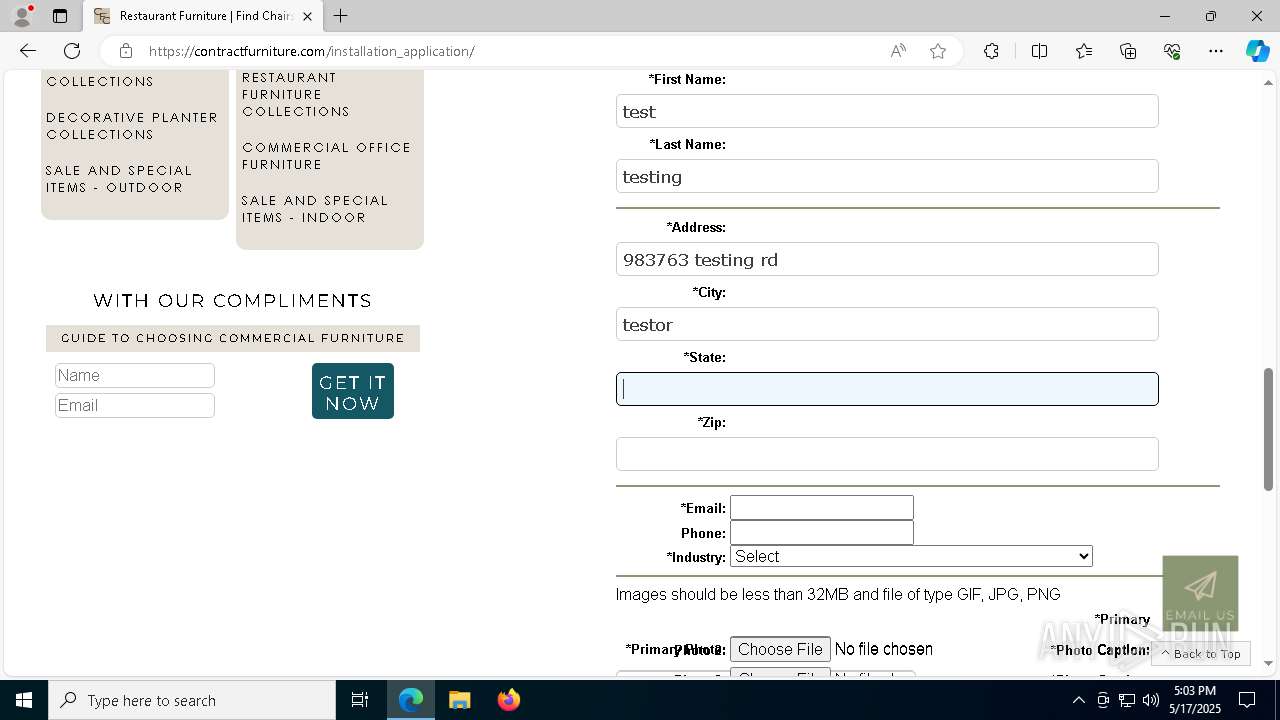This screenshot has width=1280, height=720.
Task: Click Choose File for Primary Photo
Action: (x=780, y=649)
